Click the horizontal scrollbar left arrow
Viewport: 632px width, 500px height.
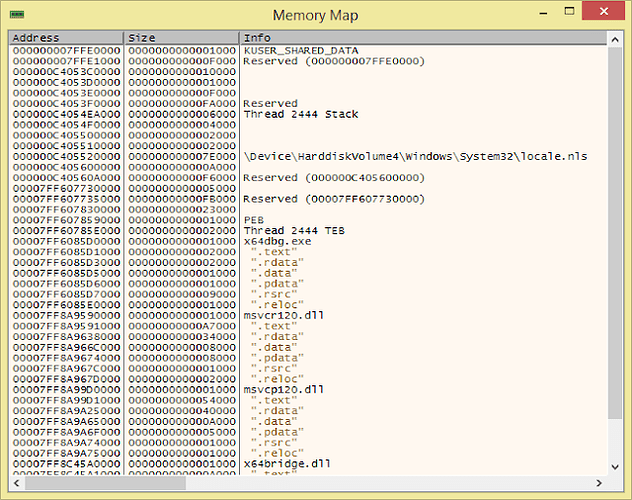click(x=16, y=483)
